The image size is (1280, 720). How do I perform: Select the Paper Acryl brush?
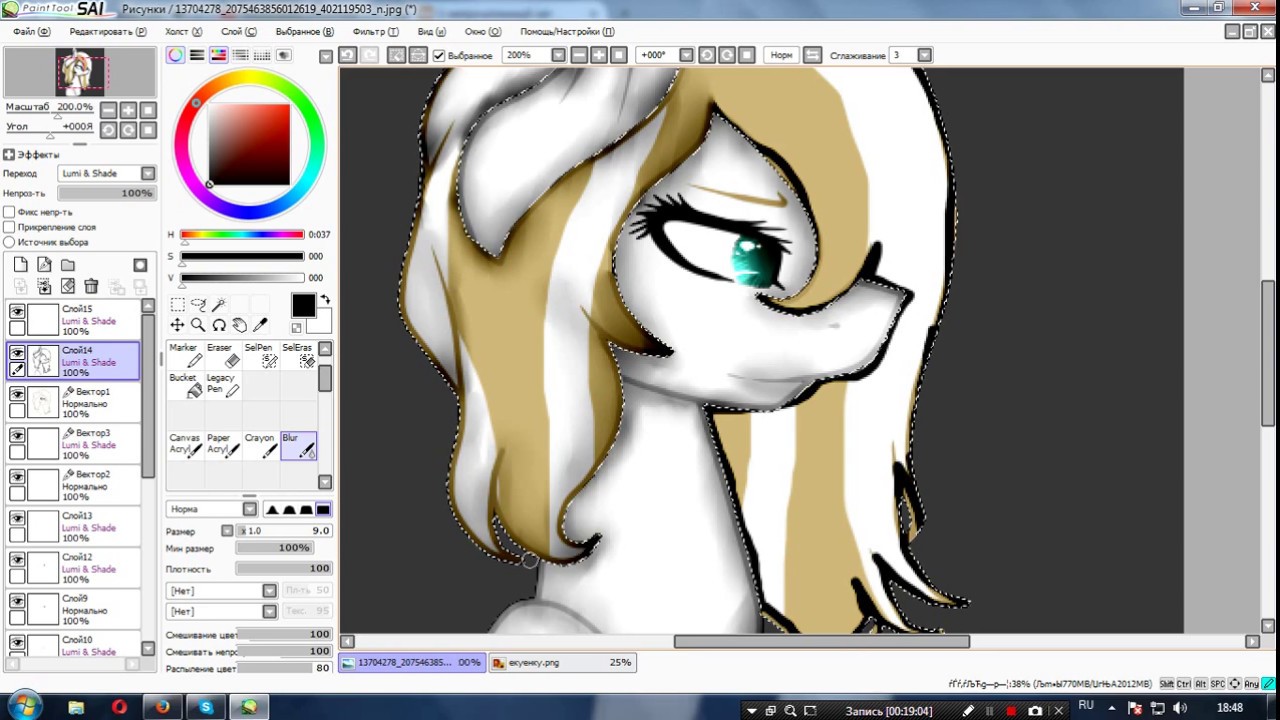(x=221, y=445)
